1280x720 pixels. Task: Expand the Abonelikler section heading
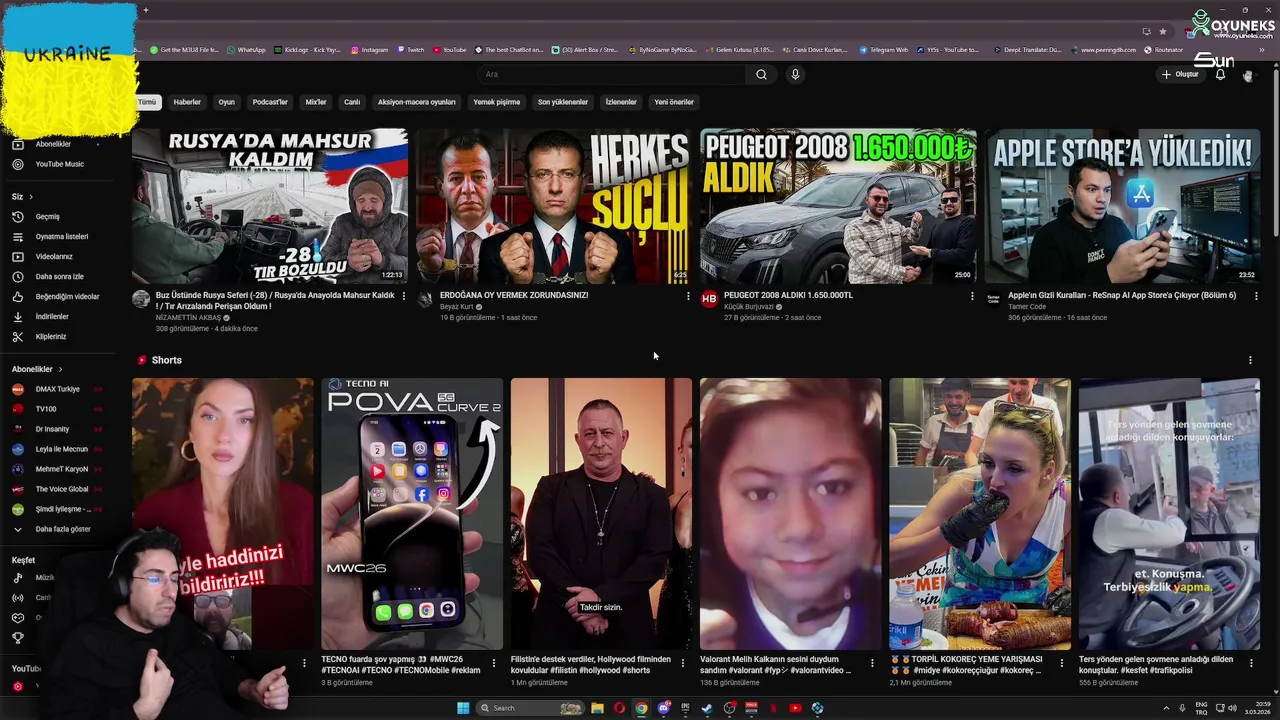pos(37,369)
